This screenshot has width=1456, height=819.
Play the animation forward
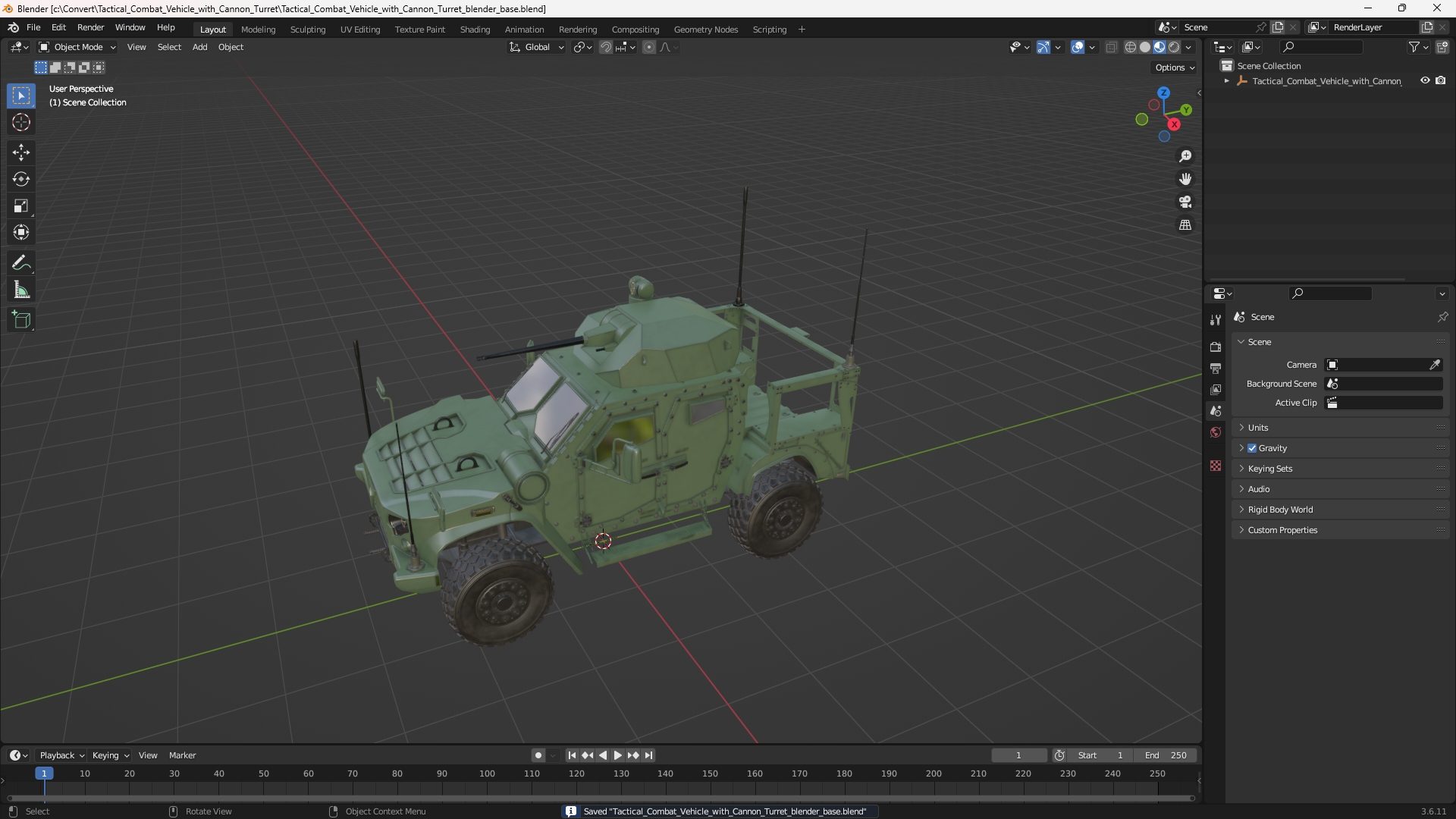pos(617,755)
